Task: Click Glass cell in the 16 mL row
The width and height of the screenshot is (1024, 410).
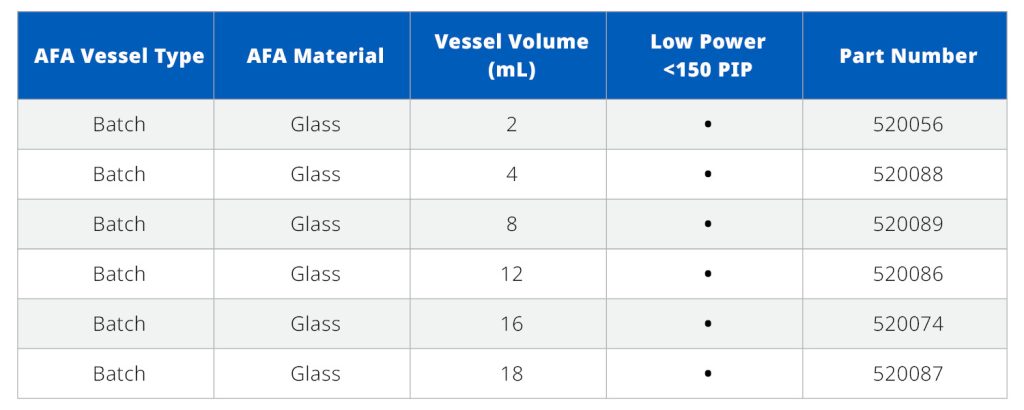Action: [x=315, y=323]
